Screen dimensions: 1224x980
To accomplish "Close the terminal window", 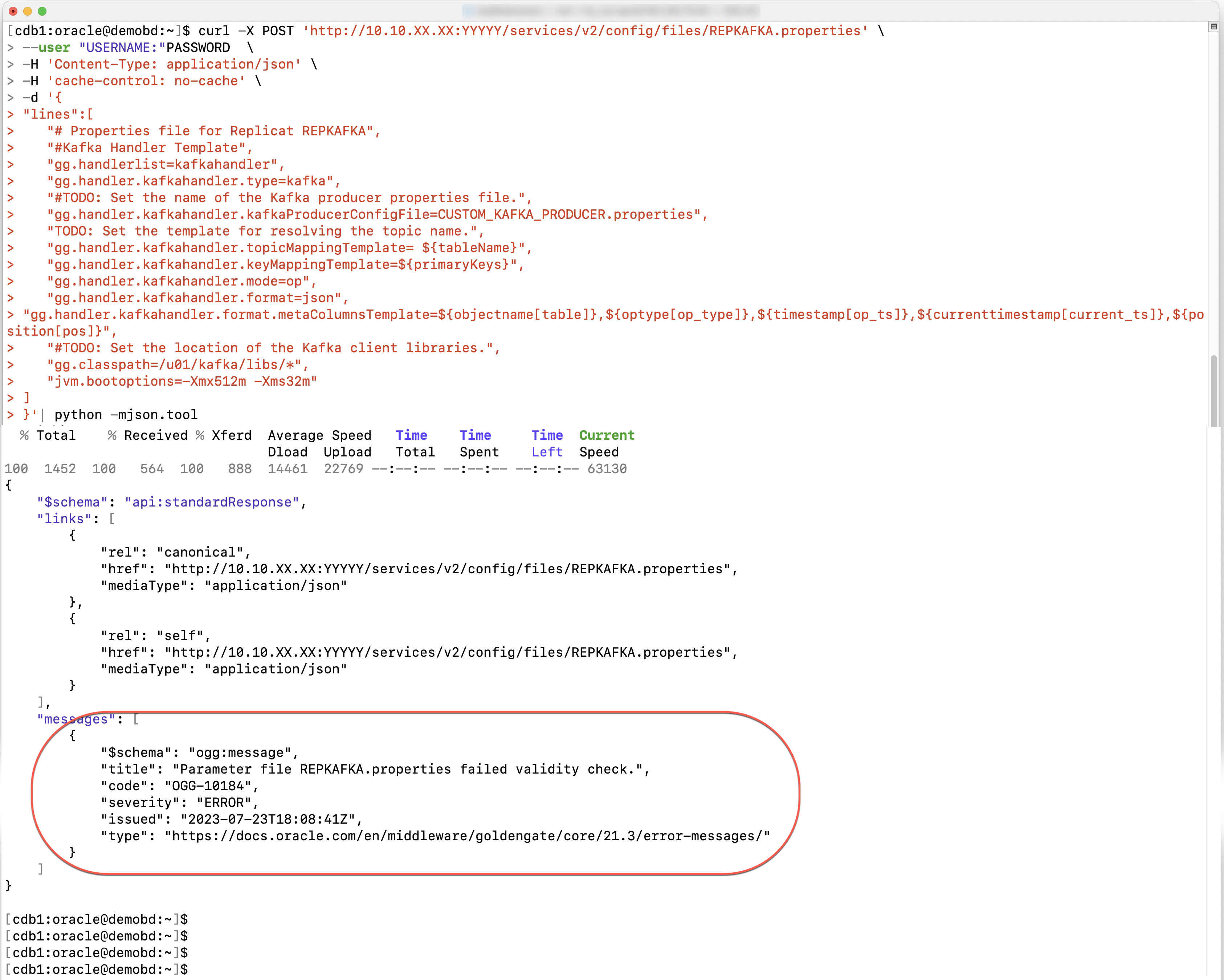I will coord(12,11).
